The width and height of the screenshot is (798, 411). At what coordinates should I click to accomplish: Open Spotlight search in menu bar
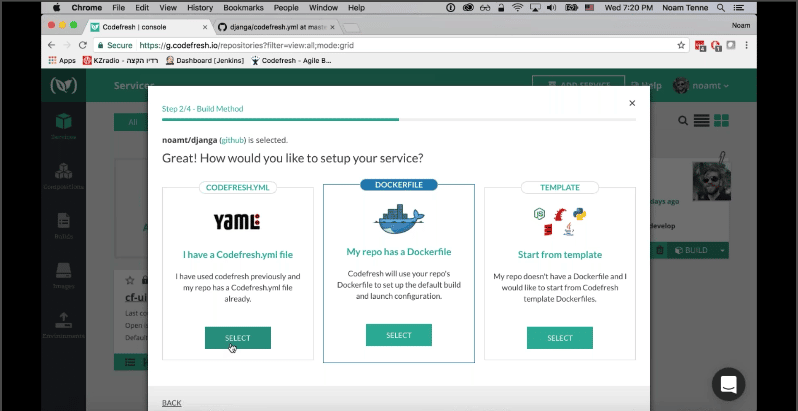click(721, 8)
